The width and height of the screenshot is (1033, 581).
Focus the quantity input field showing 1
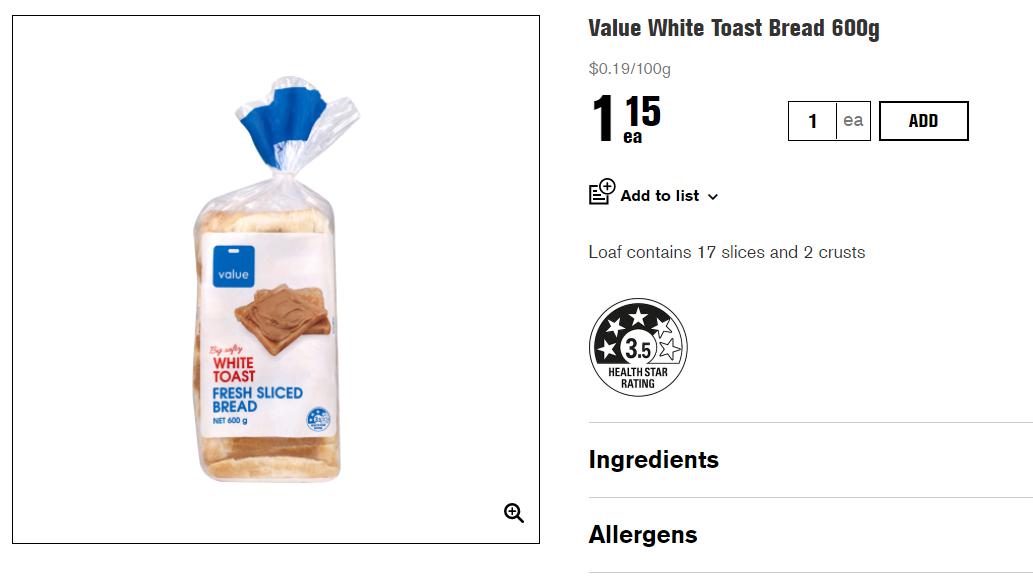pos(812,121)
